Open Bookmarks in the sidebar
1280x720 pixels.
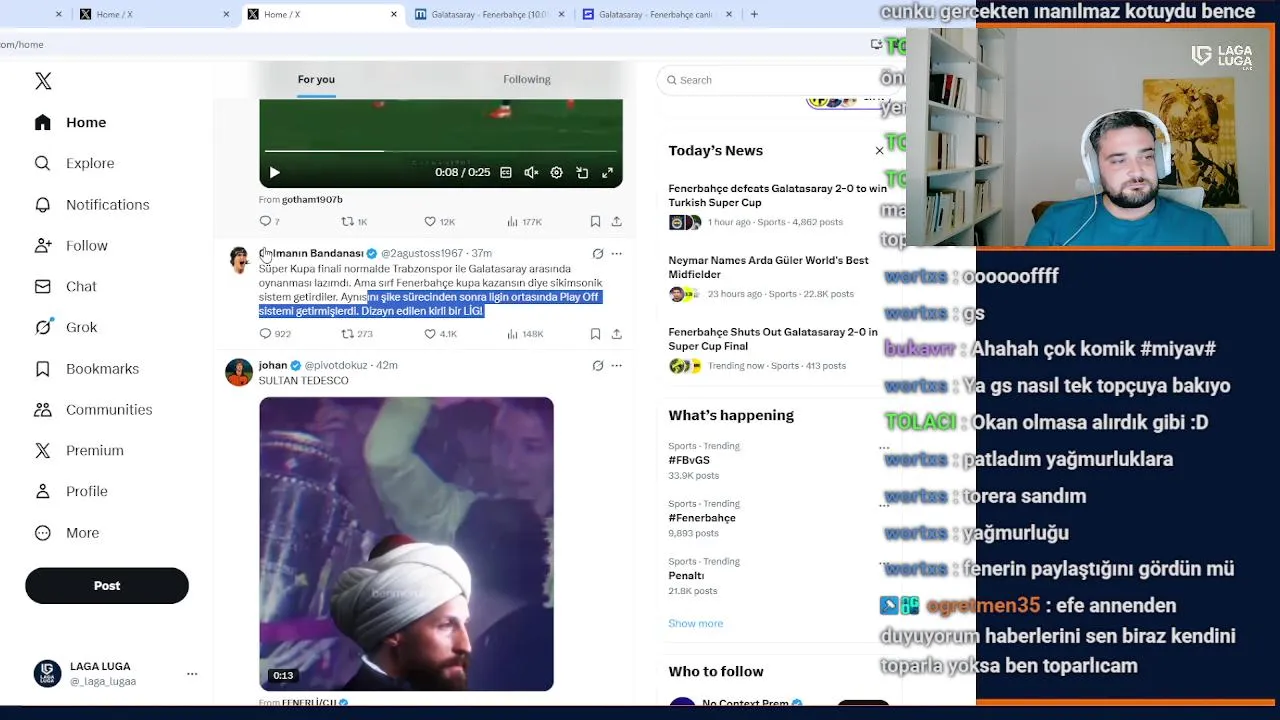point(86,368)
